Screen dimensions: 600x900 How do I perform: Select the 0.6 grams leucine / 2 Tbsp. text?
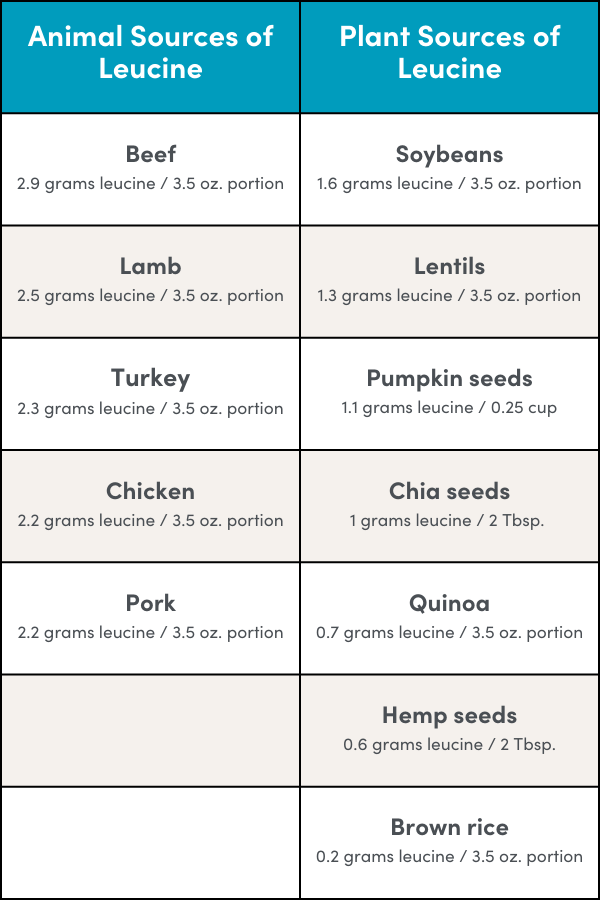(449, 744)
